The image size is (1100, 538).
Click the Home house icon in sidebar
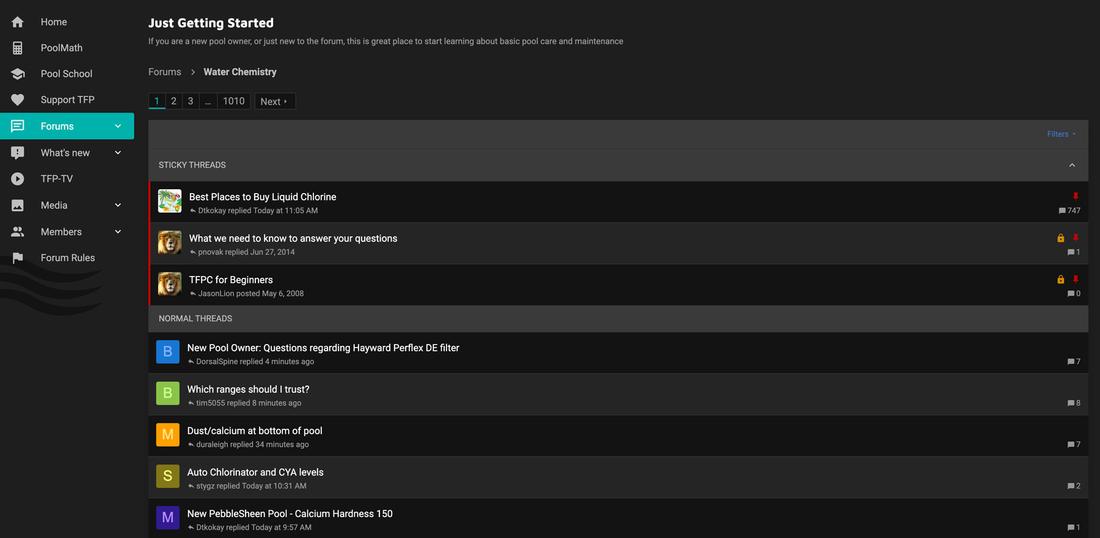pos(17,21)
